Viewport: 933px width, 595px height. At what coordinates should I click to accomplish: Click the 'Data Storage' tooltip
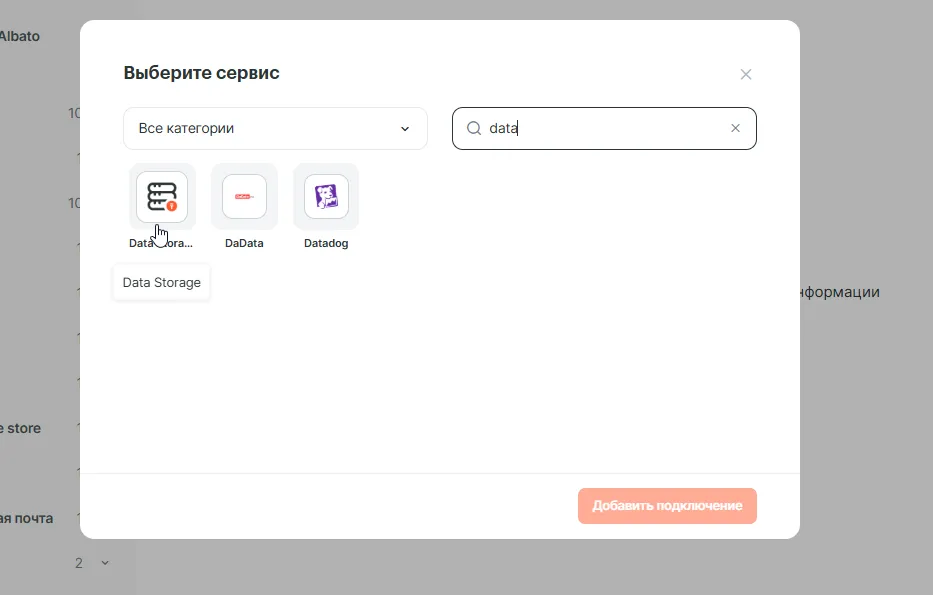tap(162, 283)
